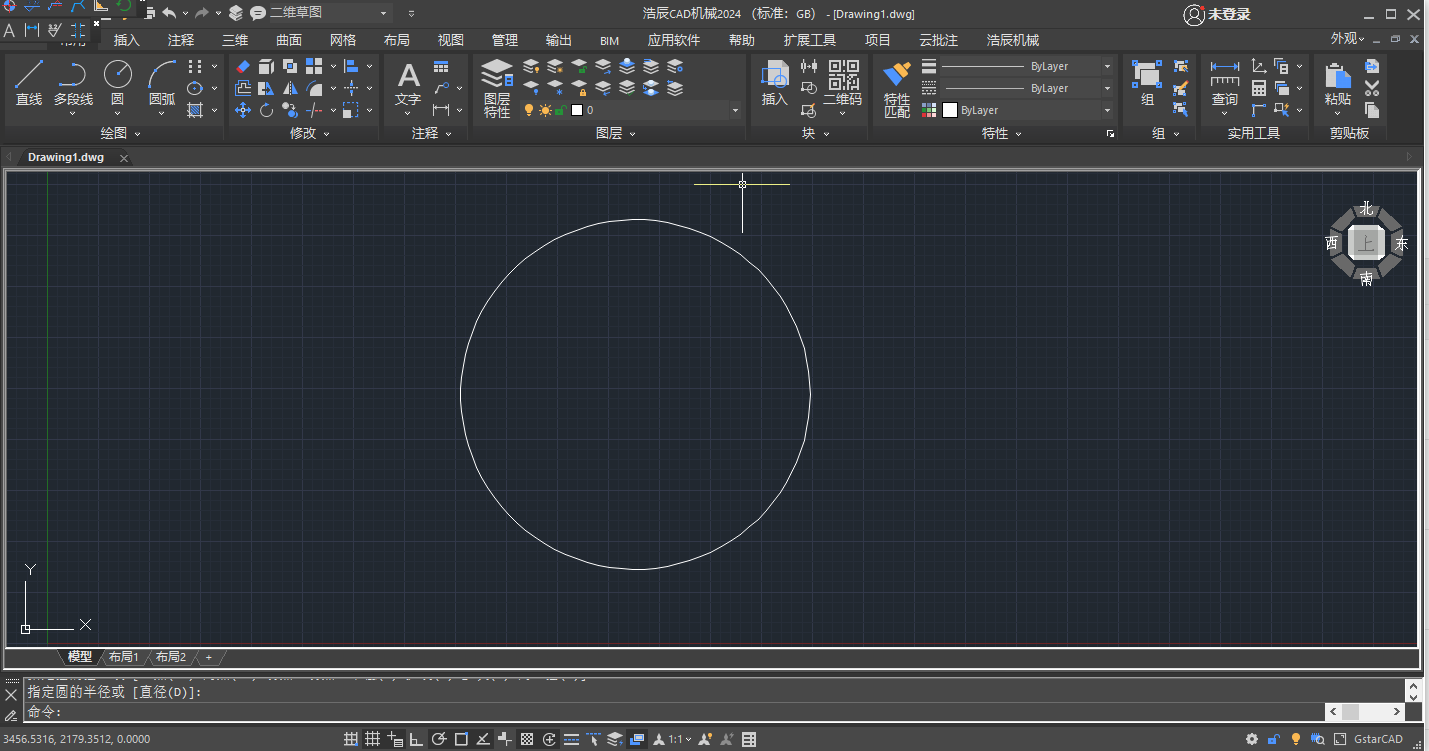Click the 粘贴 (Paste) icon
Image resolution: width=1429 pixels, height=751 pixels.
(x=1338, y=83)
